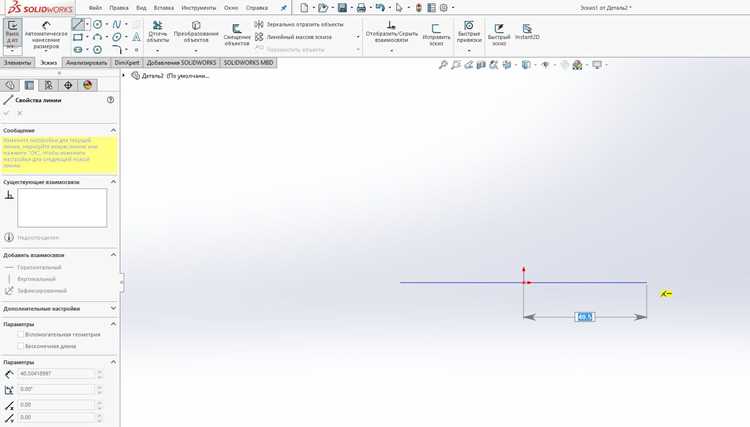Open the Вставка menu
The image size is (750, 427).
pyautogui.click(x=164, y=8)
